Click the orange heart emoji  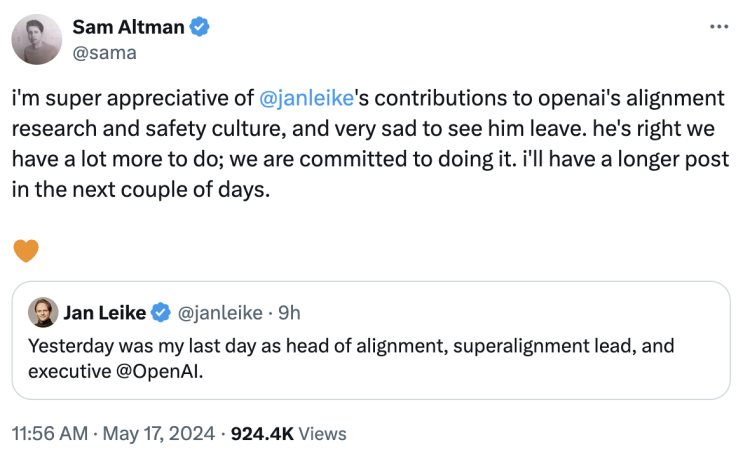[x=26, y=251]
